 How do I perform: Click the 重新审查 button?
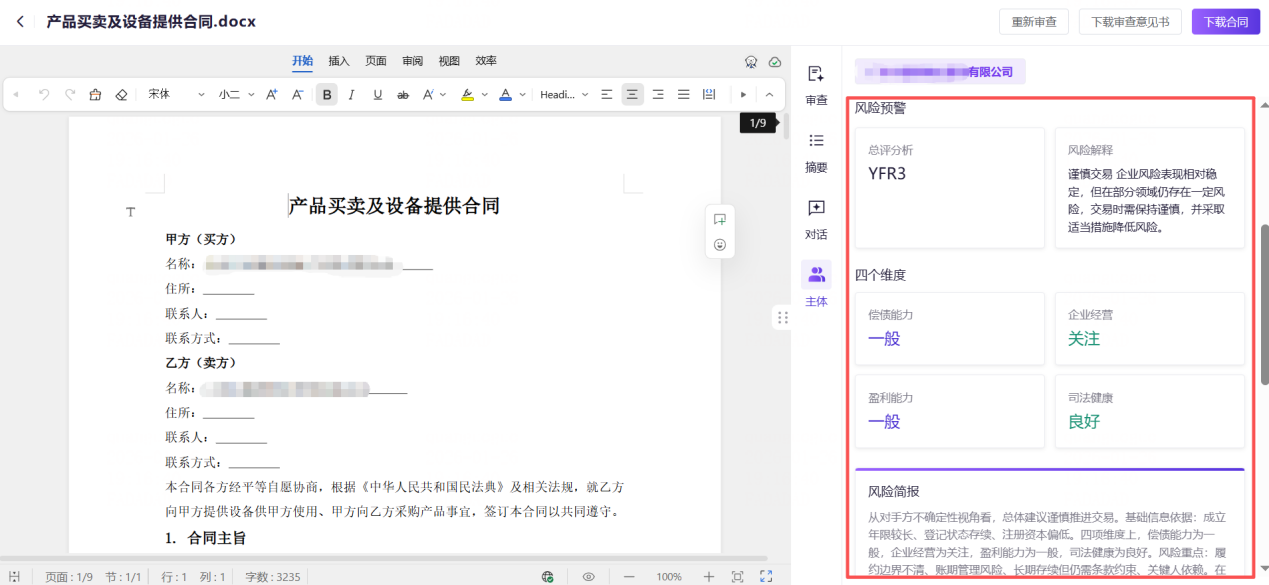click(x=1034, y=22)
